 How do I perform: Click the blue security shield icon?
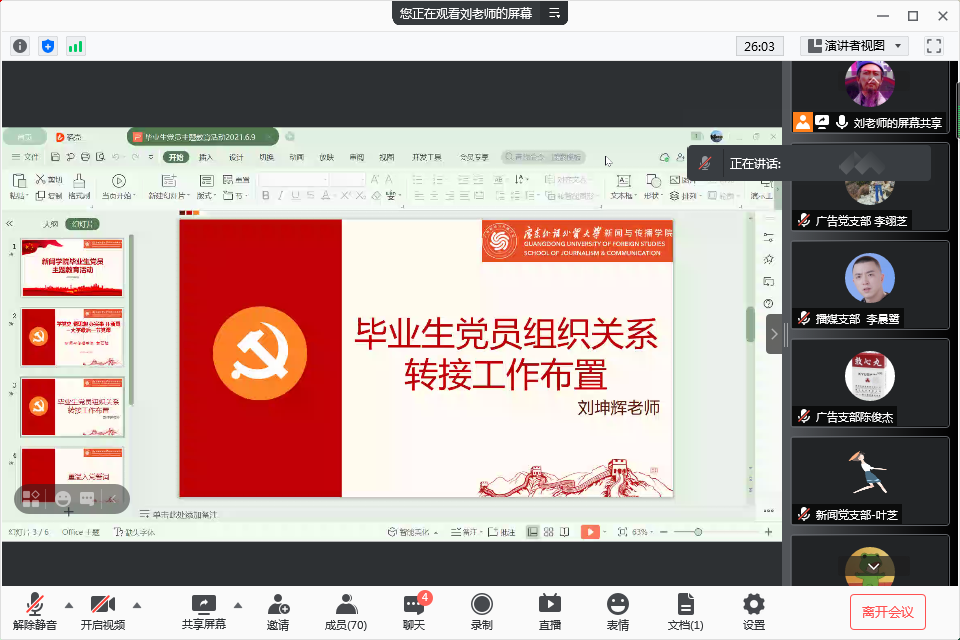point(48,46)
